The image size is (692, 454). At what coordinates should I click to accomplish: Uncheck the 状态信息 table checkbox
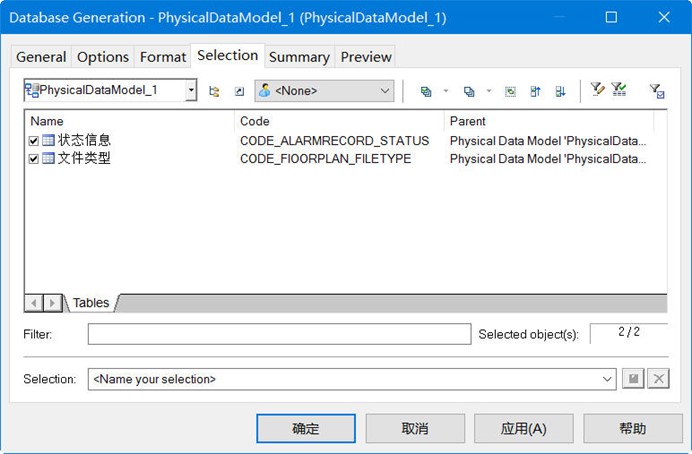tap(34, 141)
